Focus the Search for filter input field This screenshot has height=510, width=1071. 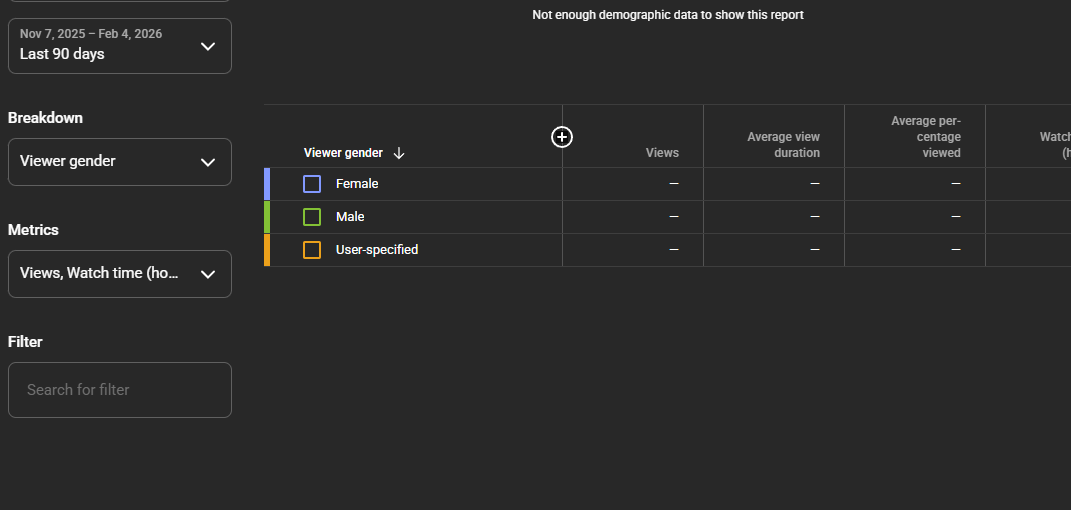(120, 390)
